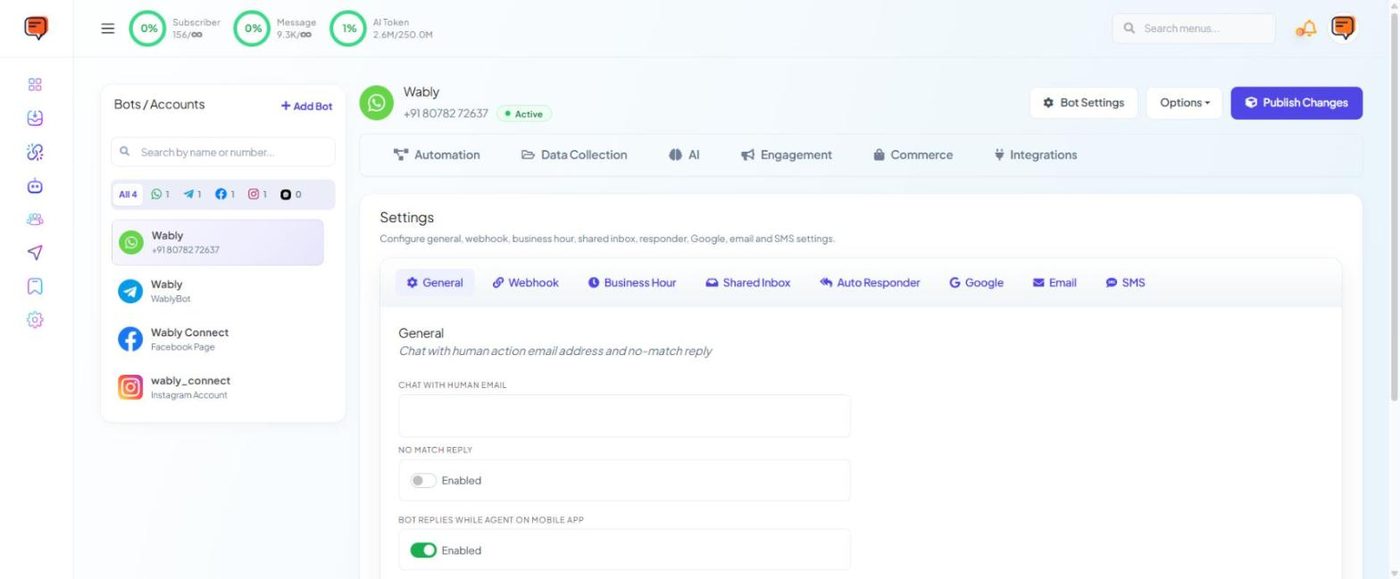Viewport: 1400px width, 579px height.
Task: Open the AI menu
Action: (684, 155)
